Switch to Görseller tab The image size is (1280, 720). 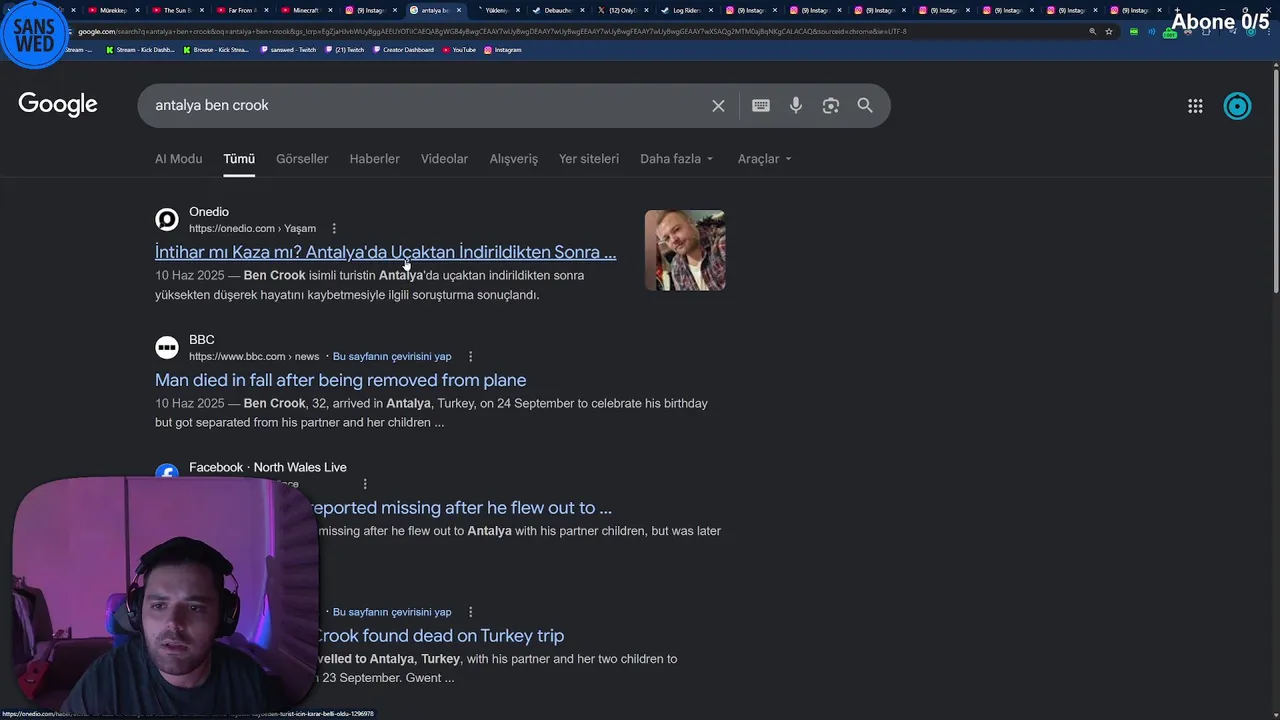[302, 159]
